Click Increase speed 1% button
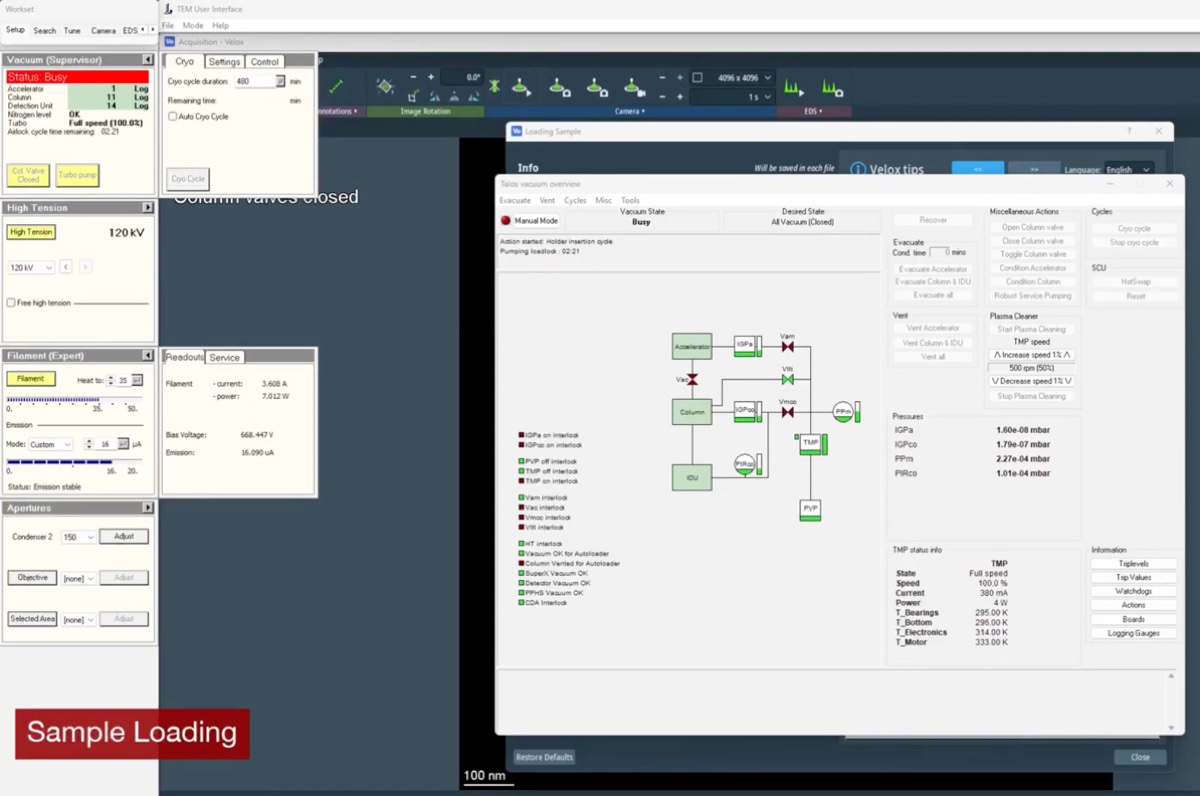The image size is (1200, 796). 1033,355
